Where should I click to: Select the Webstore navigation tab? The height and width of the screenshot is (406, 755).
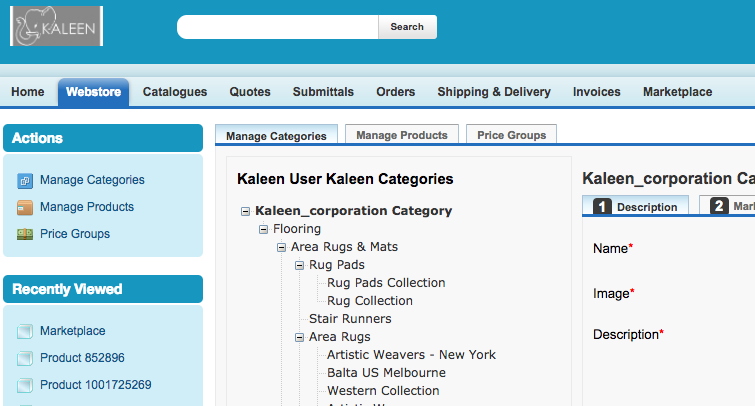click(x=93, y=92)
